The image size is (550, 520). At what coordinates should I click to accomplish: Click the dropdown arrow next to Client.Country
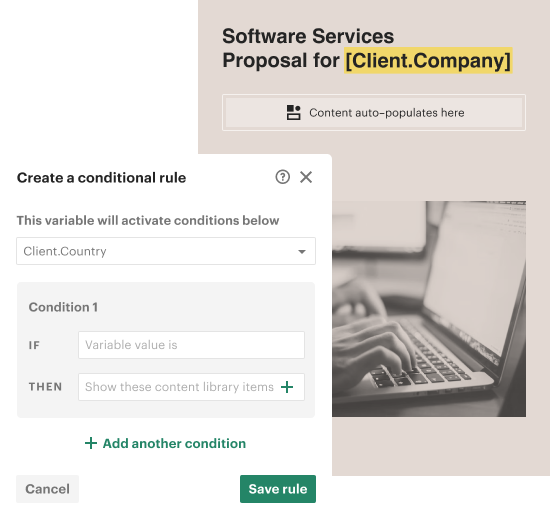(302, 252)
